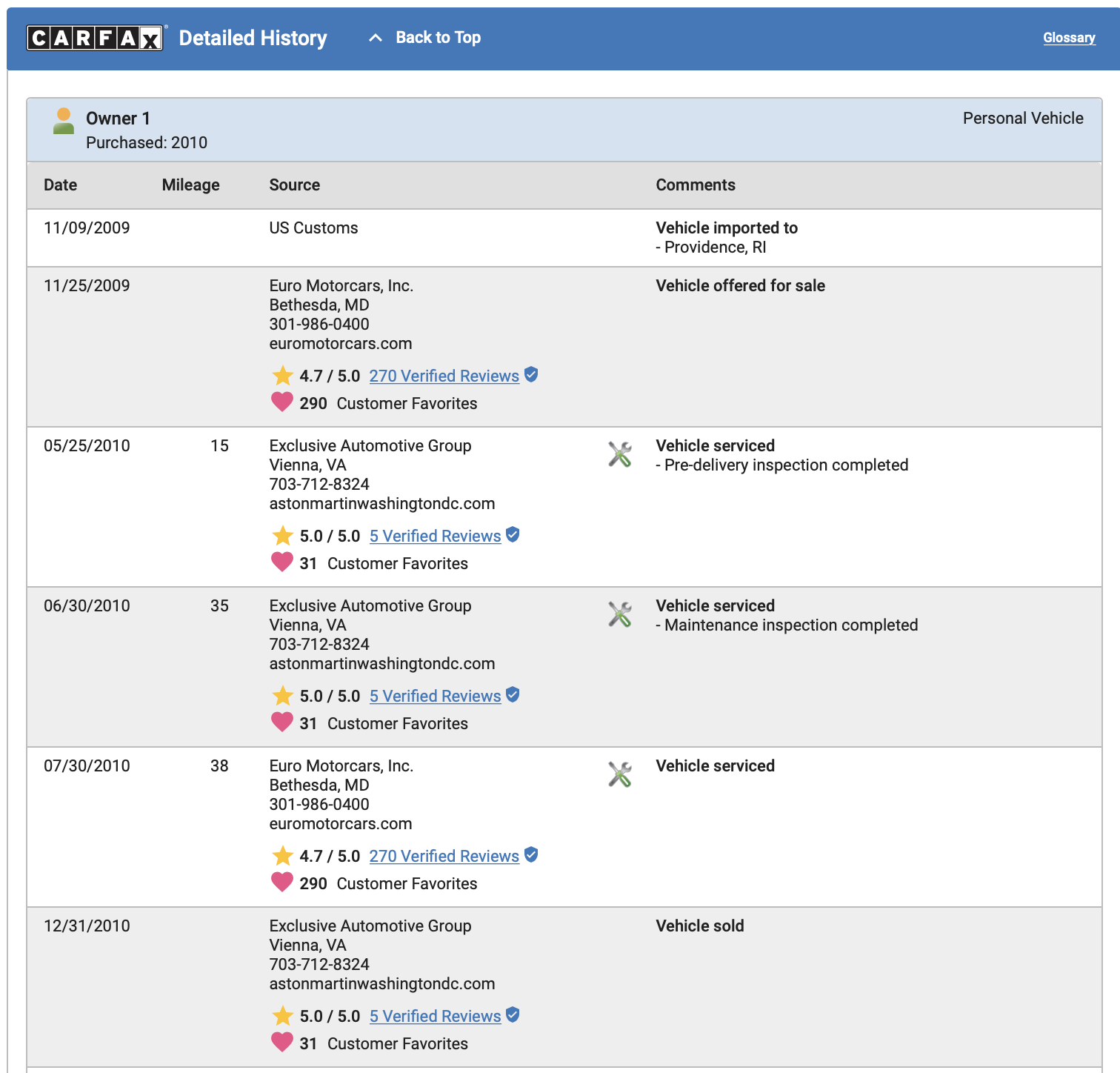Click verified shield badge in 12/31/2010 row
The image size is (1120, 1073).
point(513,1015)
